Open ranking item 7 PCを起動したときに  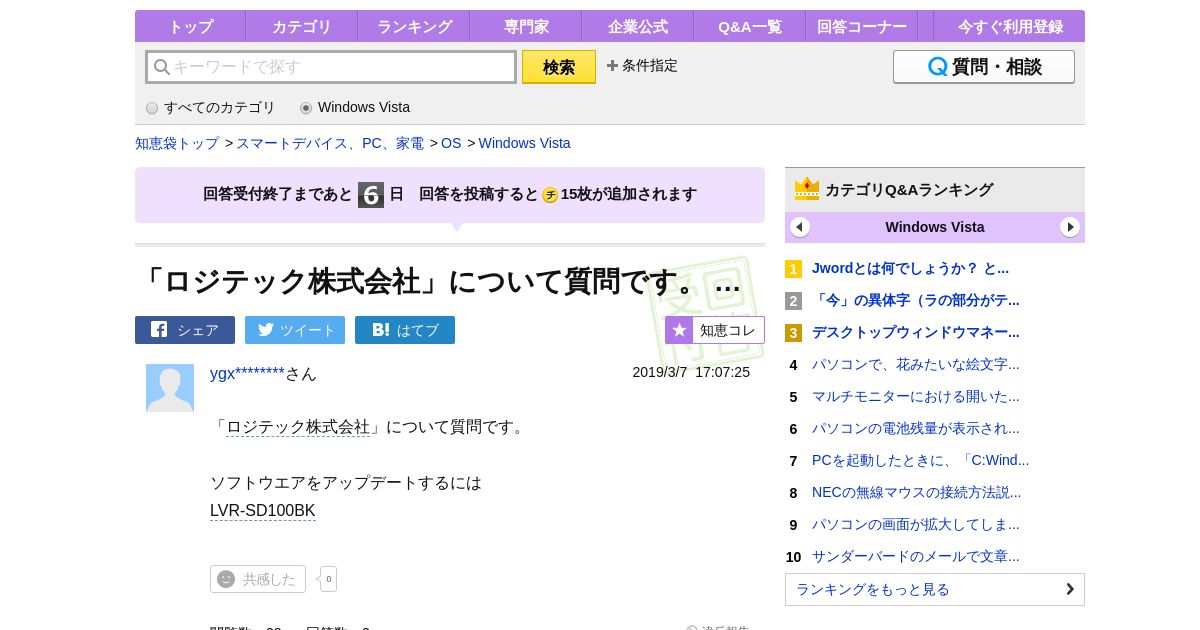point(920,460)
